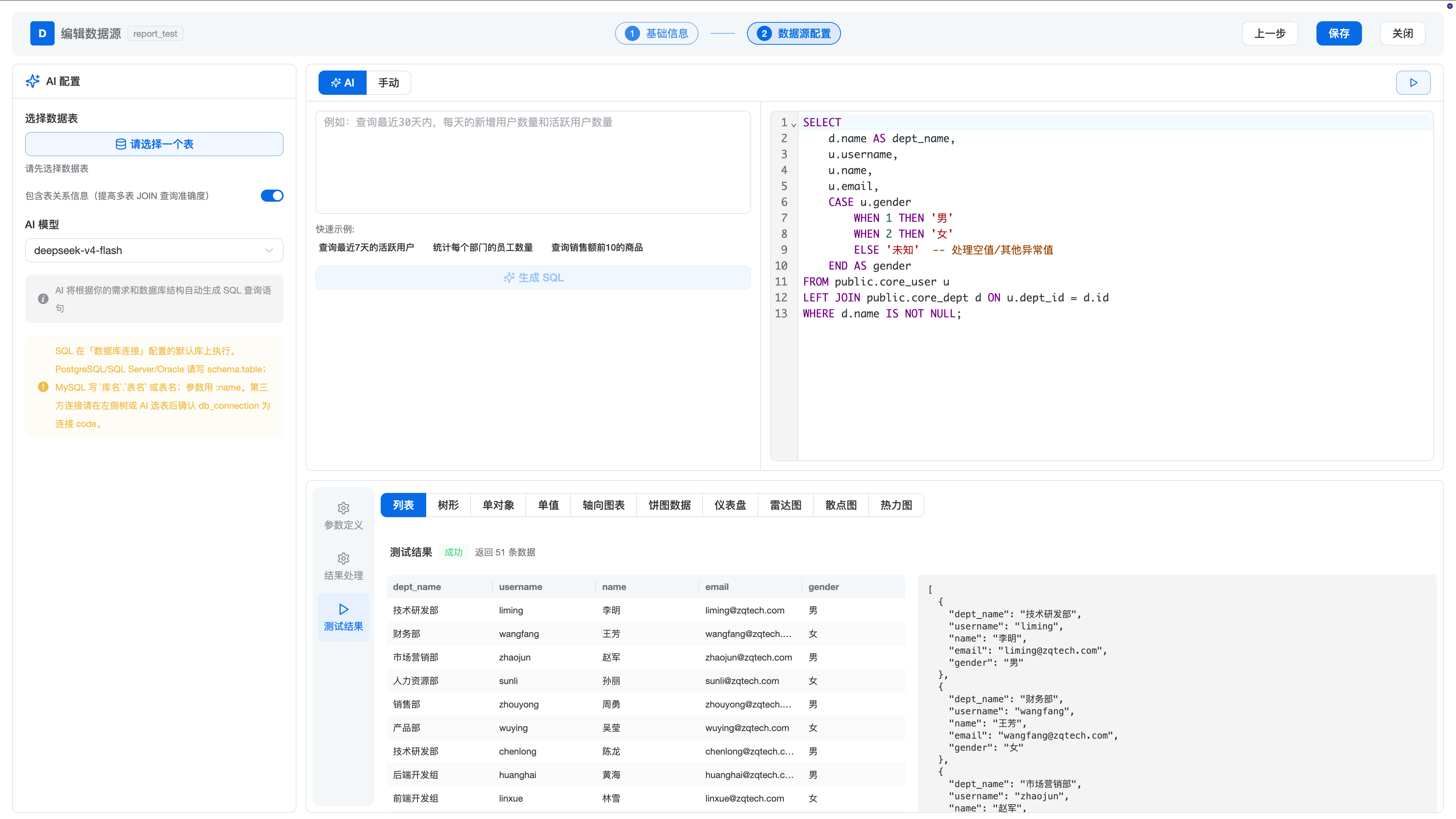
Task: Switch editor to AI mode
Action: click(342, 83)
